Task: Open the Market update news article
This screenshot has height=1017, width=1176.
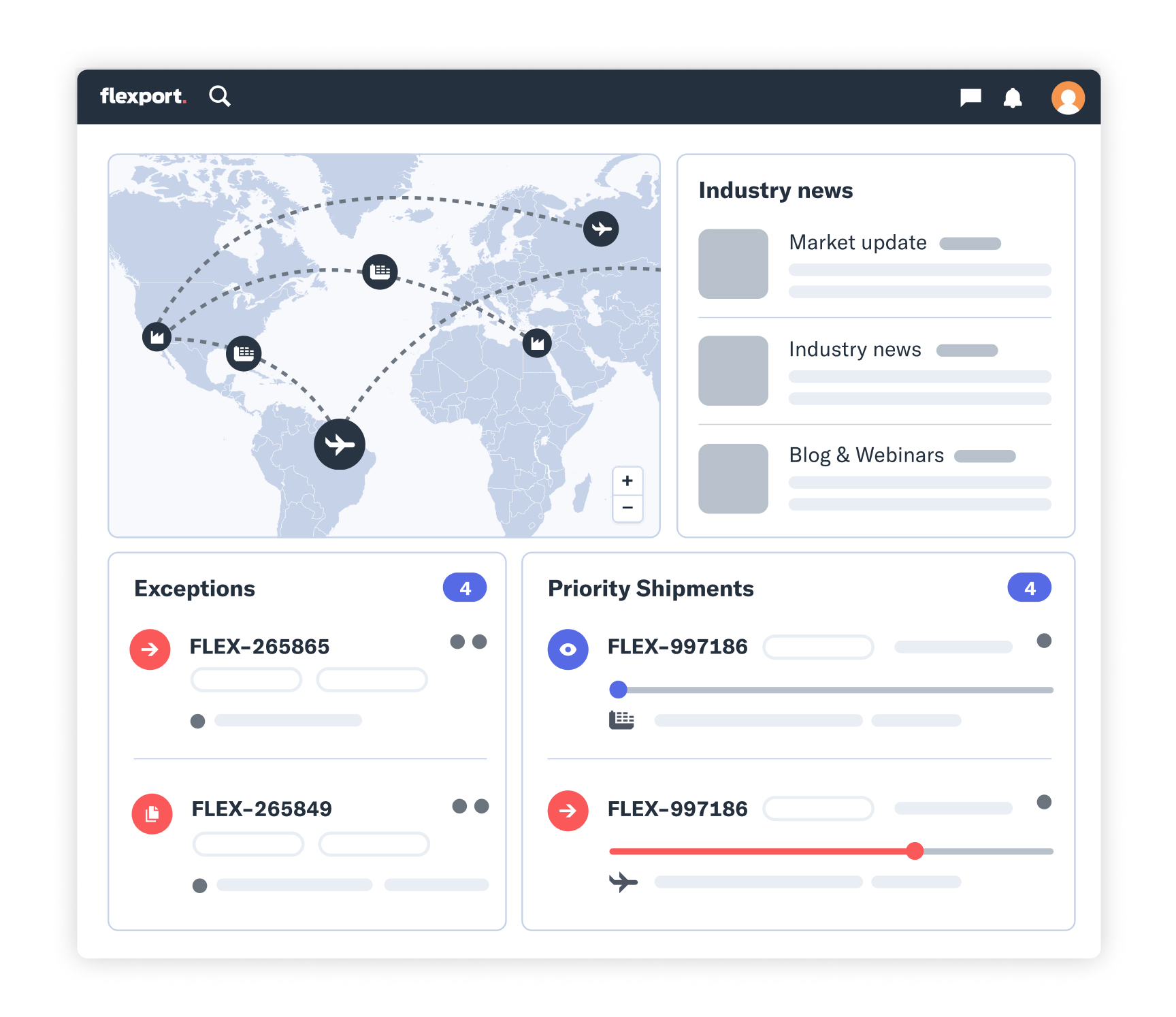Action: [857, 242]
